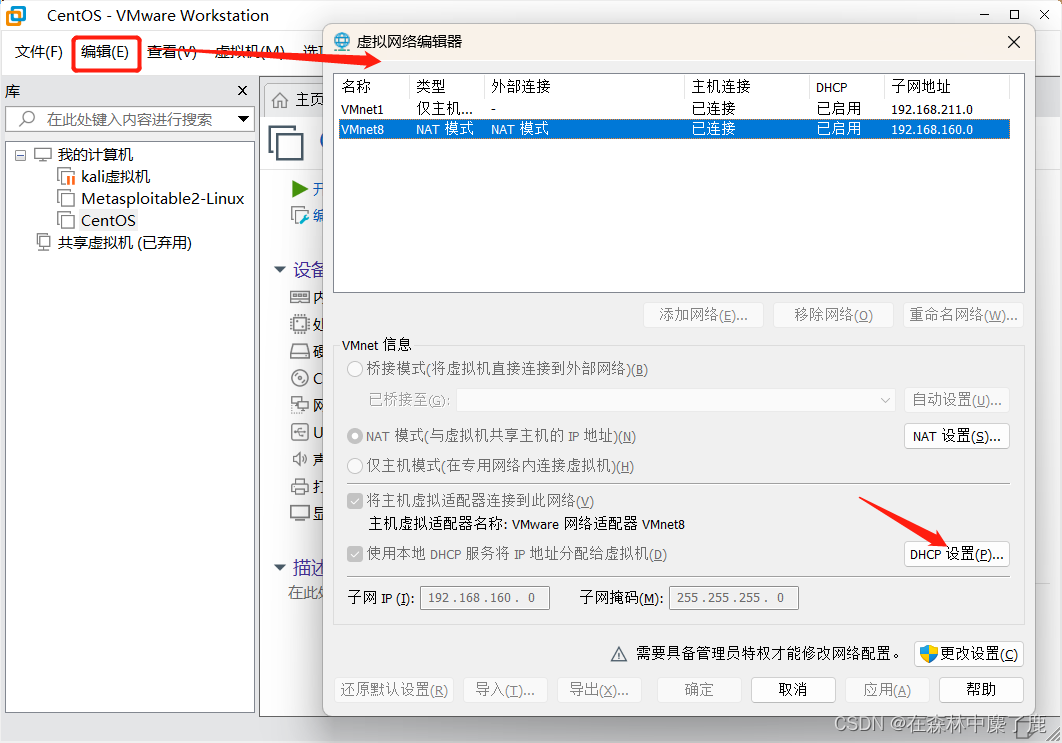Click the virtual network editor globe icon
The image size is (1062, 743).
coord(342,41)
